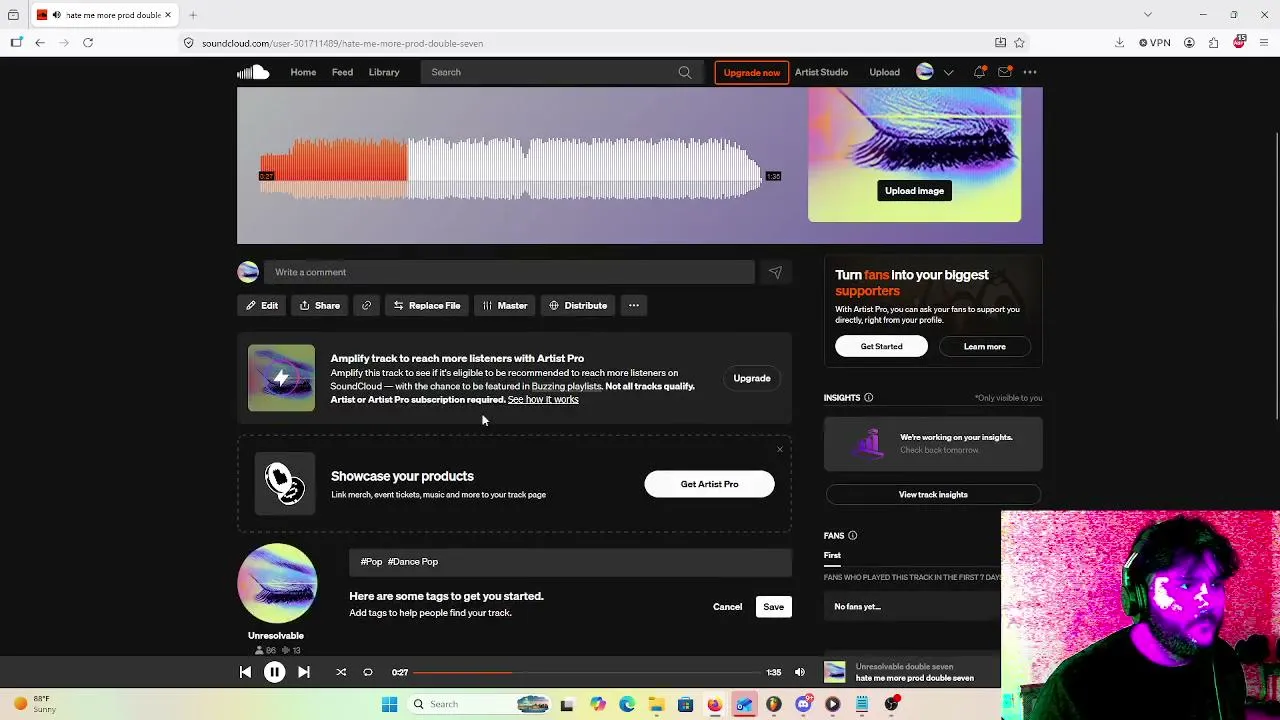Viewport: 1280px width, 720px height.
Task: Seek using the bottom player progress bar
Action: 587,672
